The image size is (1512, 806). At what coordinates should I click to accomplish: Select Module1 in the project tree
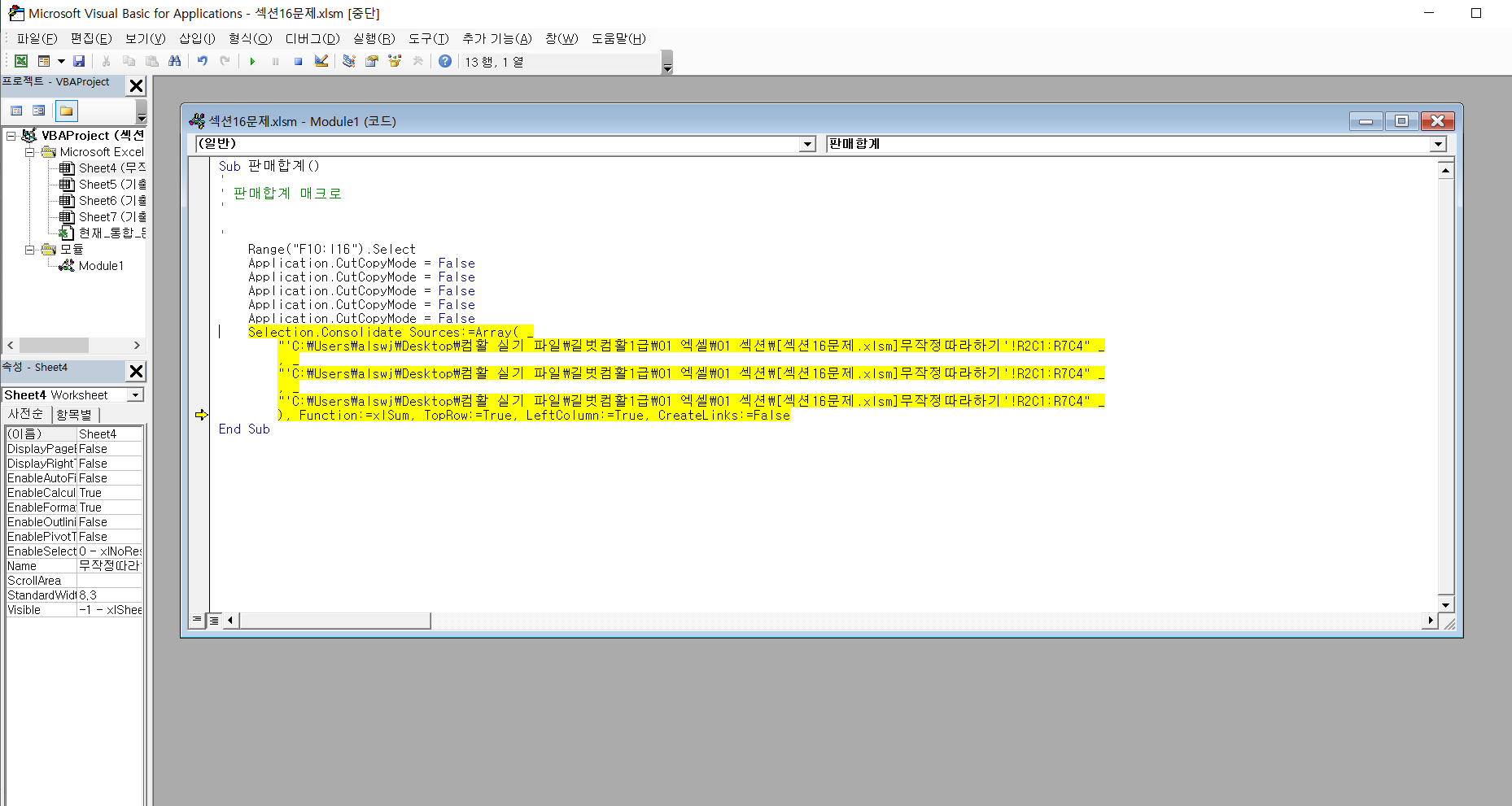coord(101,266)
